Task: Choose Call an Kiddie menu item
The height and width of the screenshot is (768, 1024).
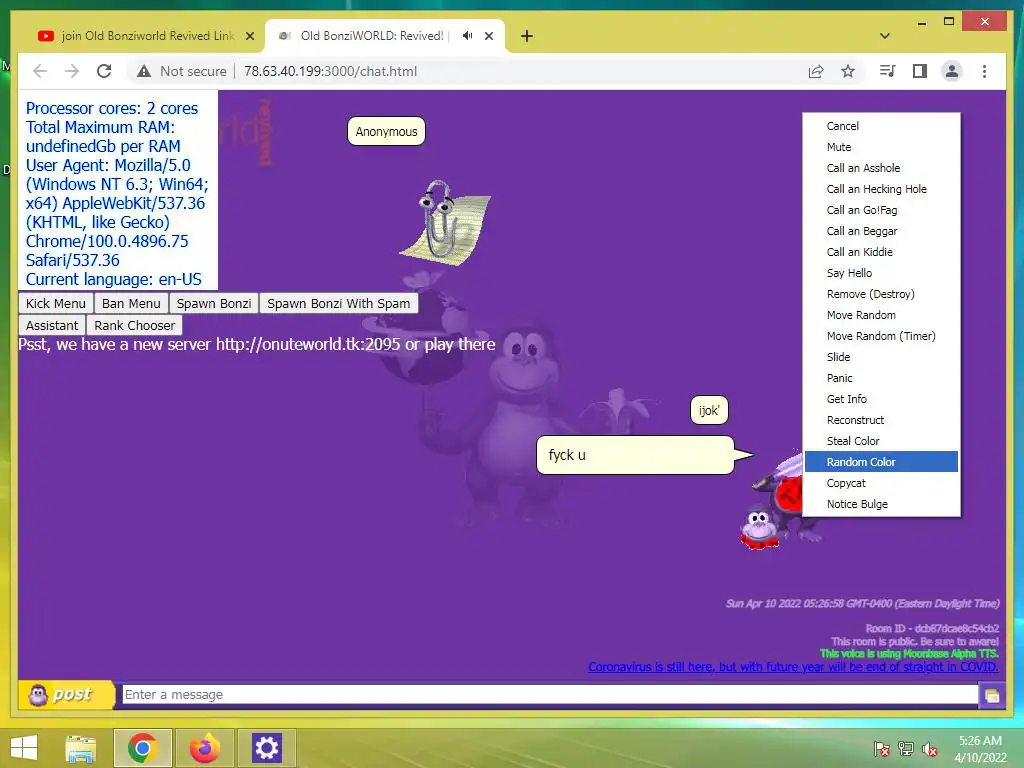Action: coord(881,252)
